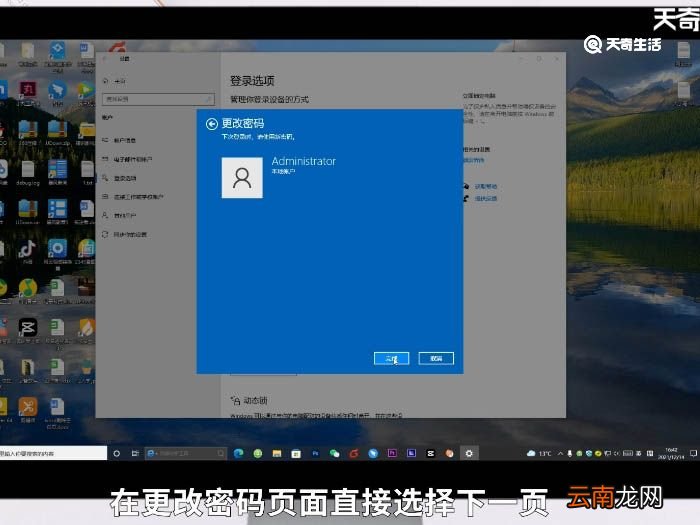Select the debug.log file on the desktop
This screenshot has height=525, width=700.
pyautogui.click(x=28, y=173)
